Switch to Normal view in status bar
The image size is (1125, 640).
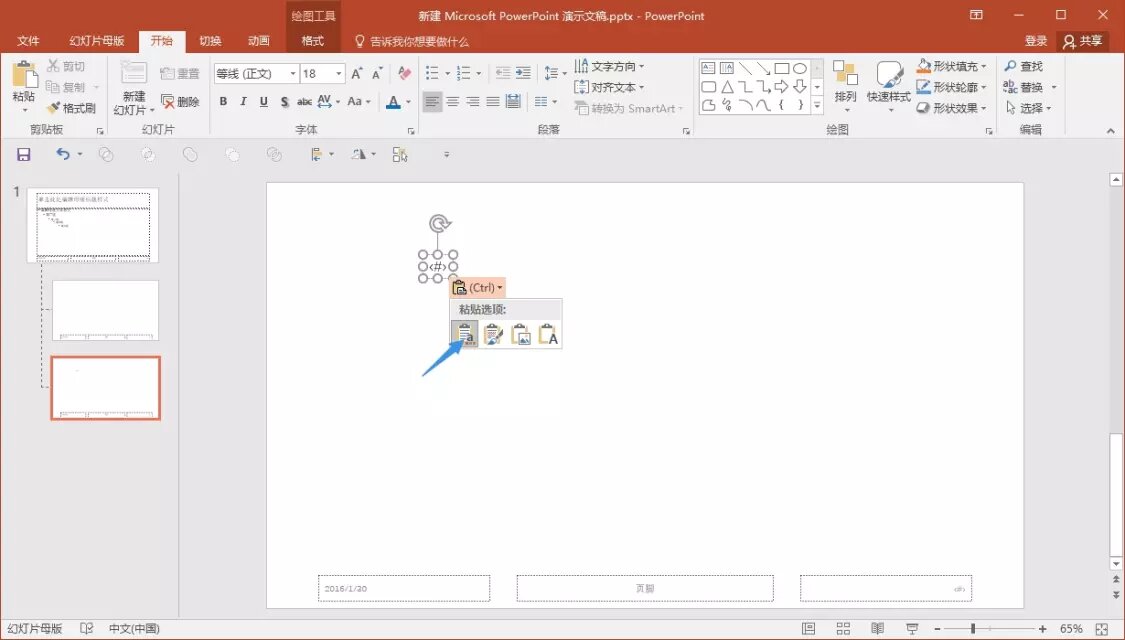(809, 629)
